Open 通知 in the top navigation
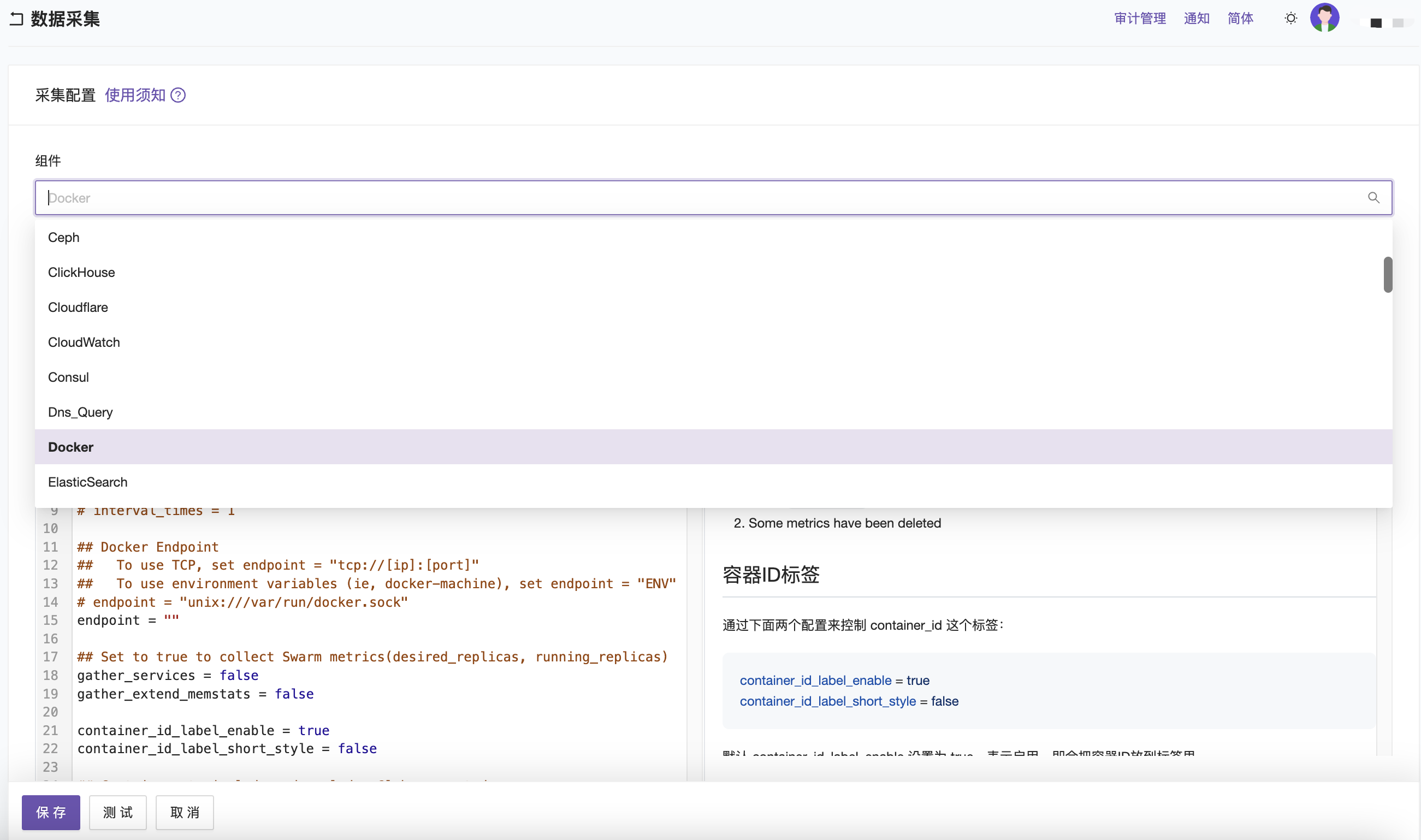Viewport: 1421px width, 840px height. click(x=1197, y=19)
